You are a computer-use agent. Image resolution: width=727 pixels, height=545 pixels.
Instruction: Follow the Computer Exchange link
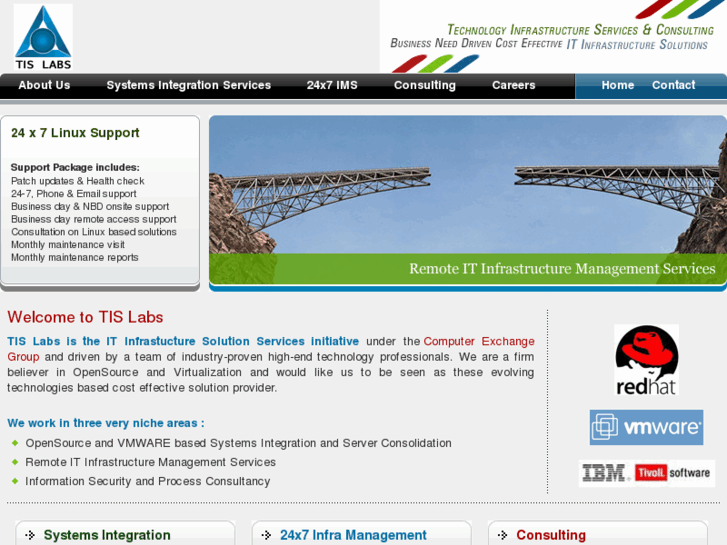pyautogui.click(x=479, y=341)
